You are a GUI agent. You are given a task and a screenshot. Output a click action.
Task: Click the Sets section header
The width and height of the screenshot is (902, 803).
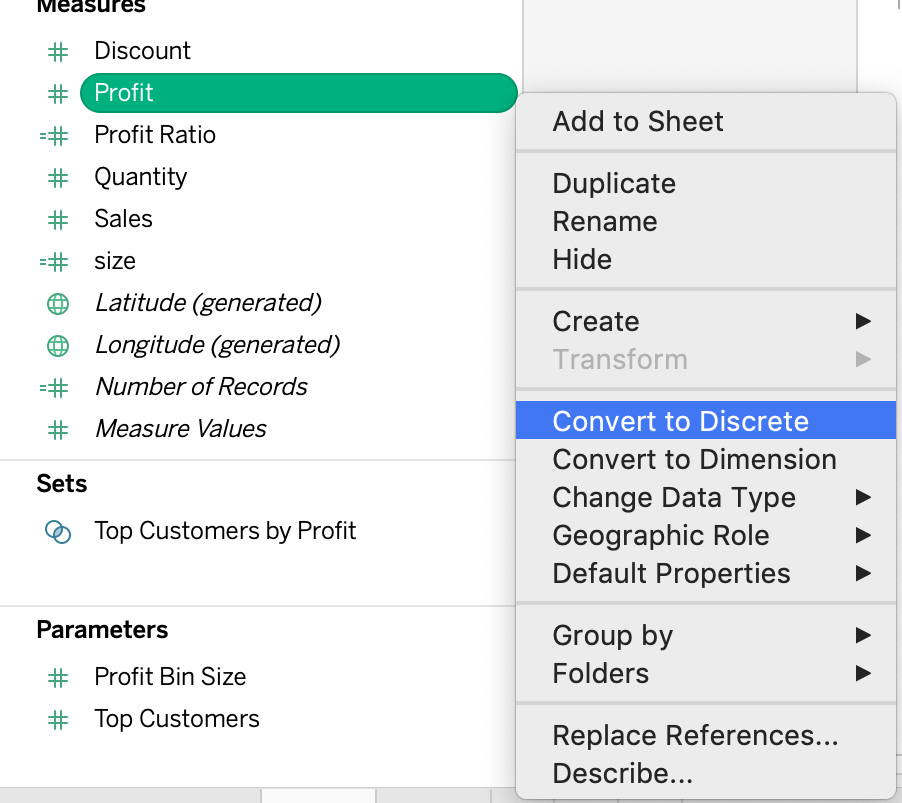click(x=62, y=484)
